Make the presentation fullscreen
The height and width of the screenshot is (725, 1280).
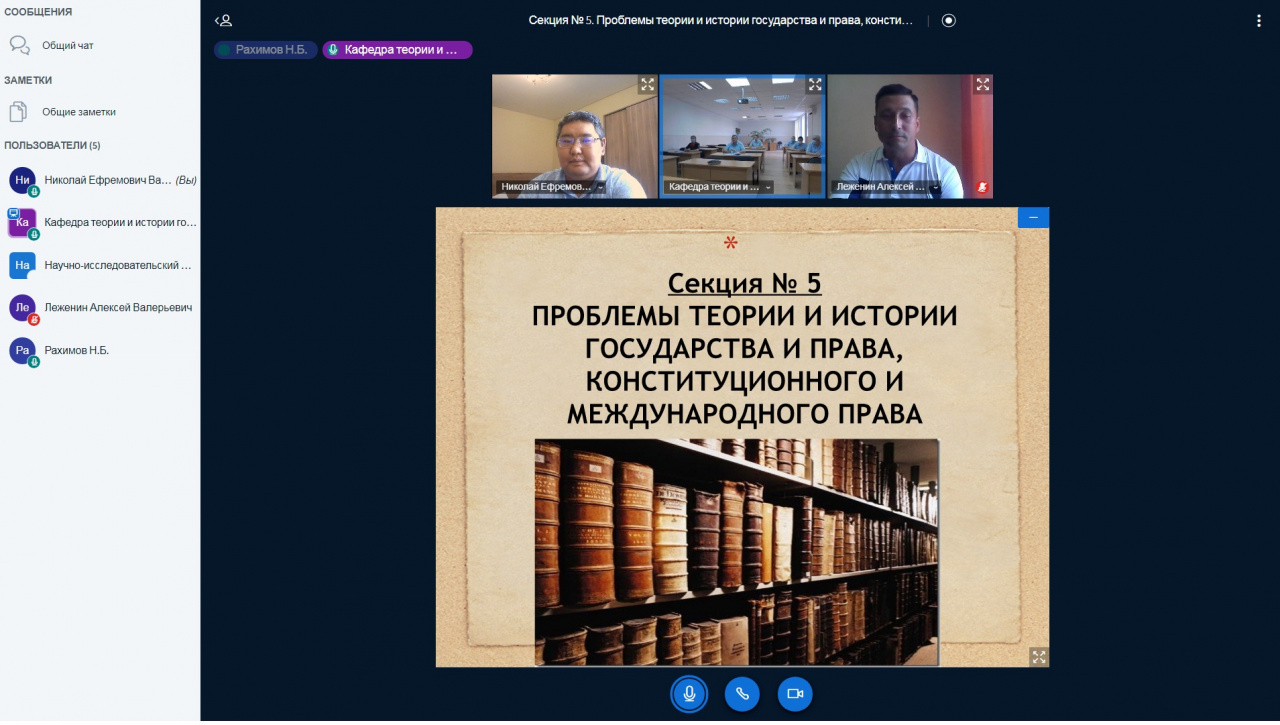coord(1038,656)
